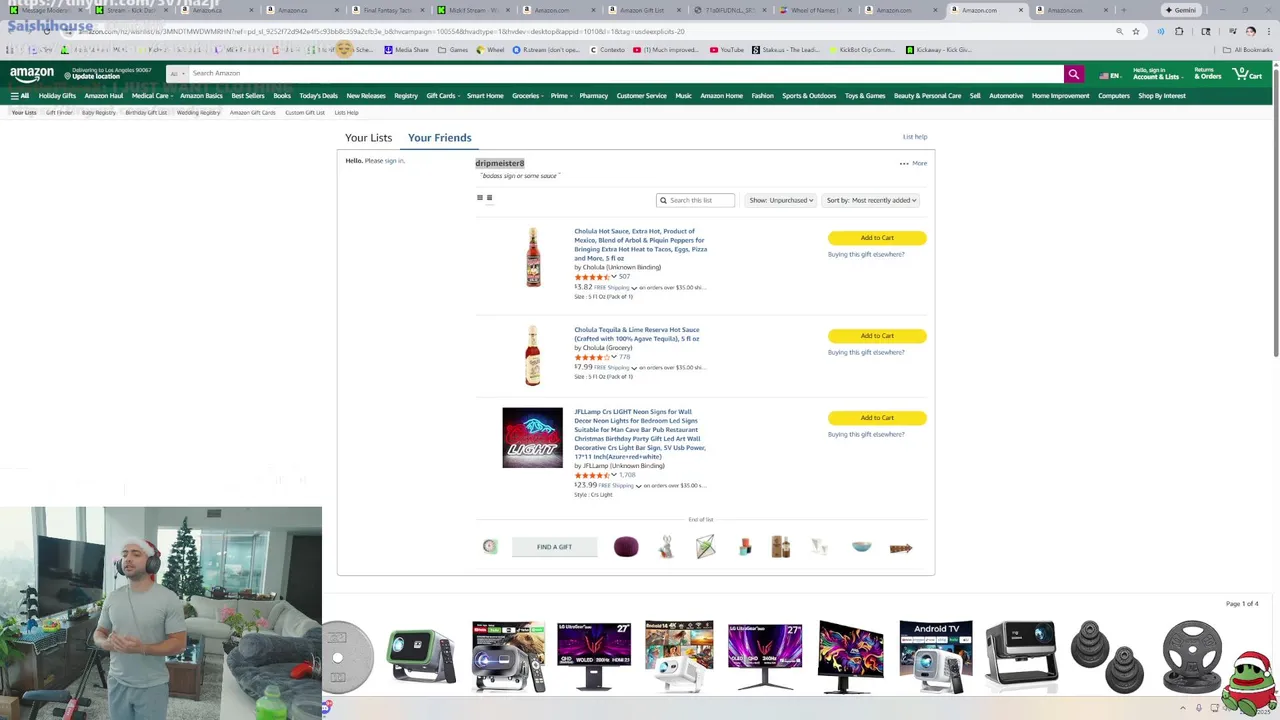This screenshot has width=1280, height=720.
Task: Open the search category All dropdown
Action: click(x=176, y=74)
